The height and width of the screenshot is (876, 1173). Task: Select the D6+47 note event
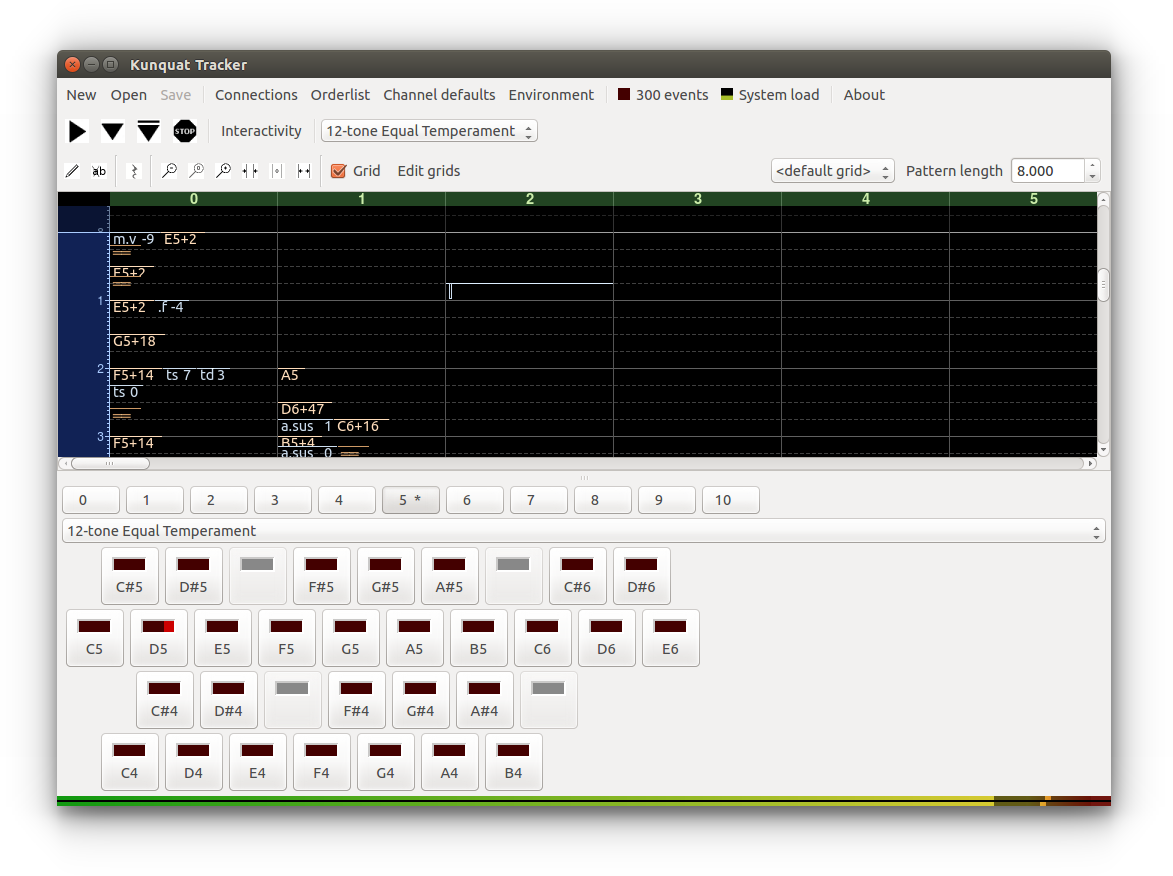[302, 409]
